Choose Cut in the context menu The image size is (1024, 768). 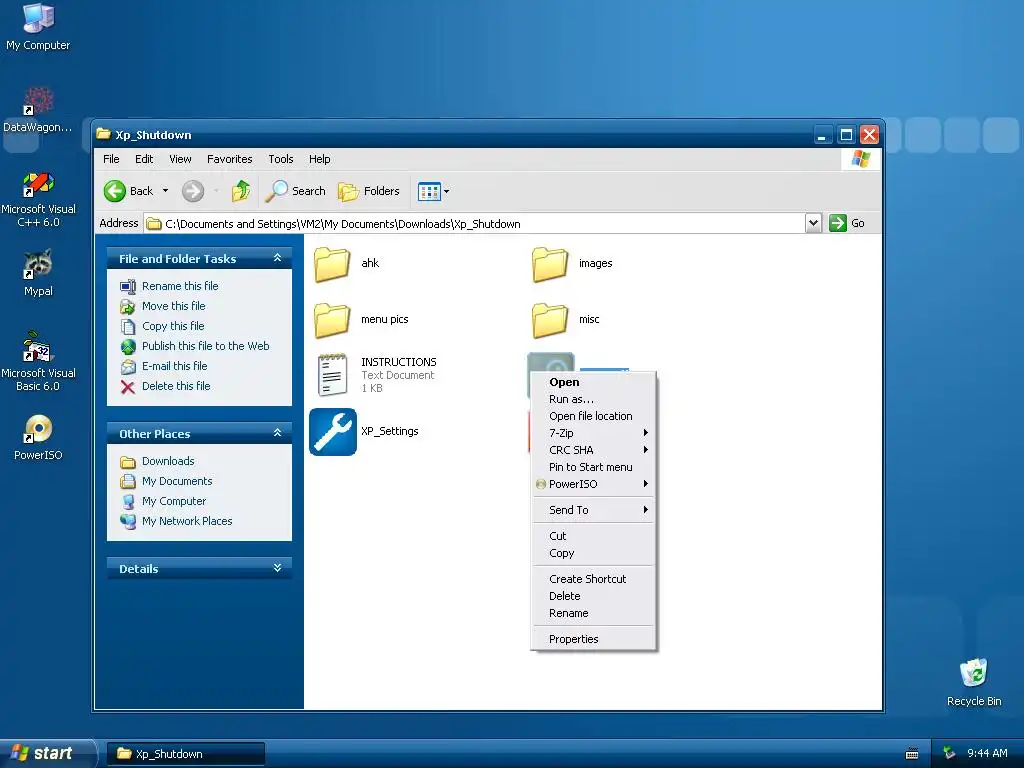[x=593, y=536]
